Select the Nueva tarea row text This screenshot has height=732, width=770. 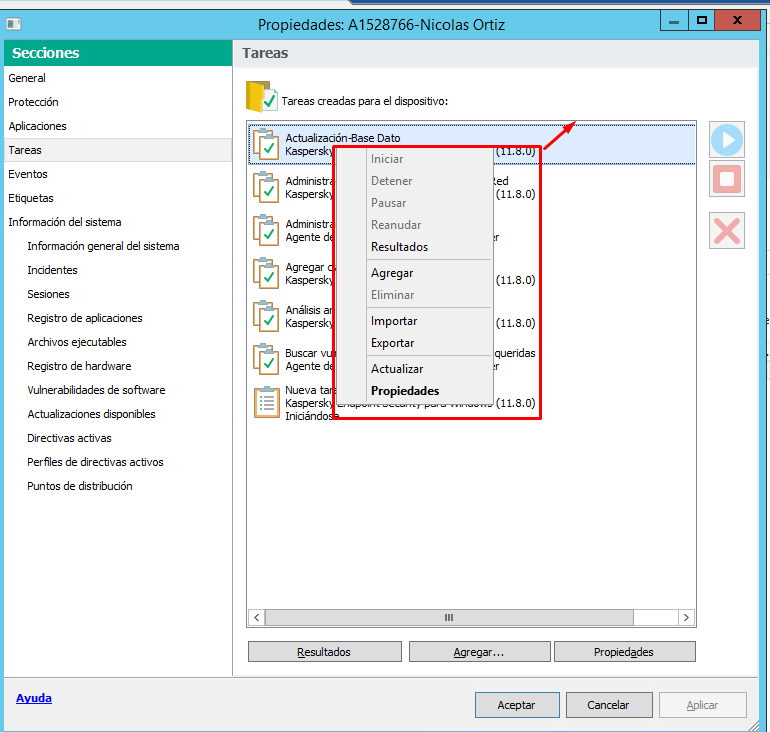pos(309,403)
